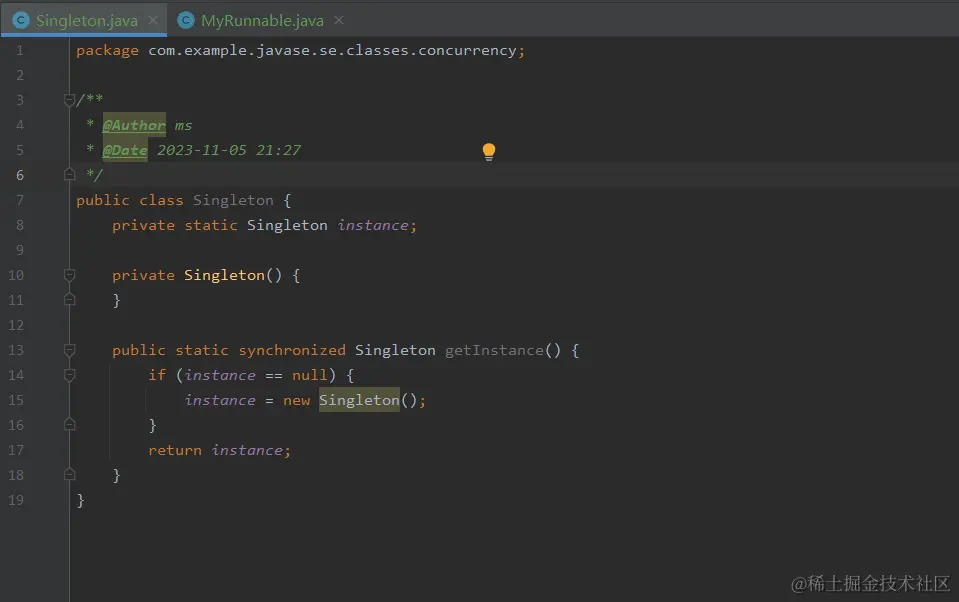Collapse the Singleton constructor at line 10
The image size is (959, 602).
pos(69,275)
